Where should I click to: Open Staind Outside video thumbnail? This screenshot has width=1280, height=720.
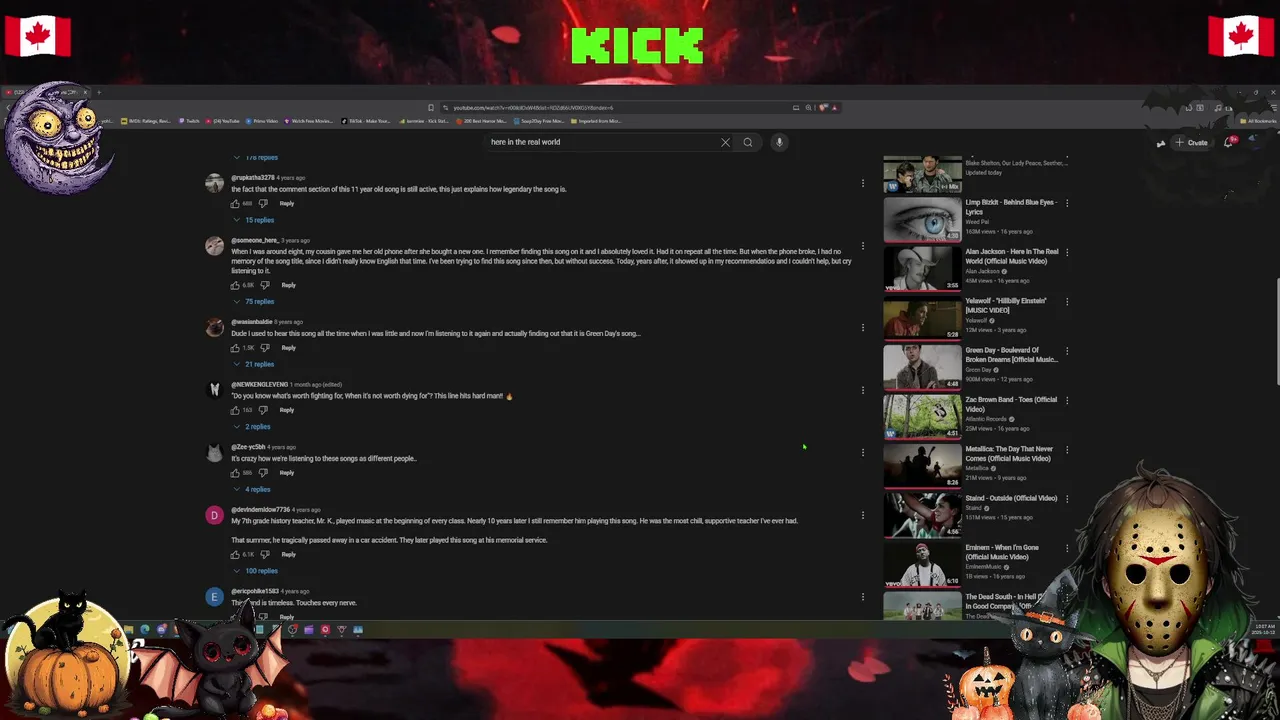[922, 516]
